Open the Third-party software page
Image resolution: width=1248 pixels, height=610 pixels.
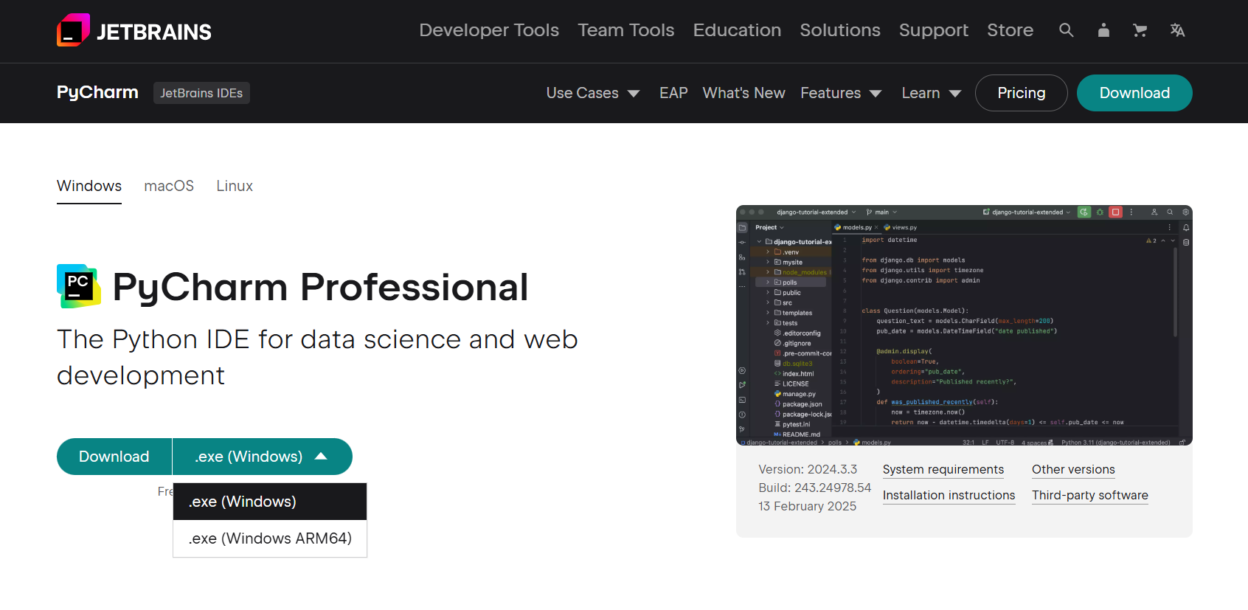click(x=1089, y=495)
